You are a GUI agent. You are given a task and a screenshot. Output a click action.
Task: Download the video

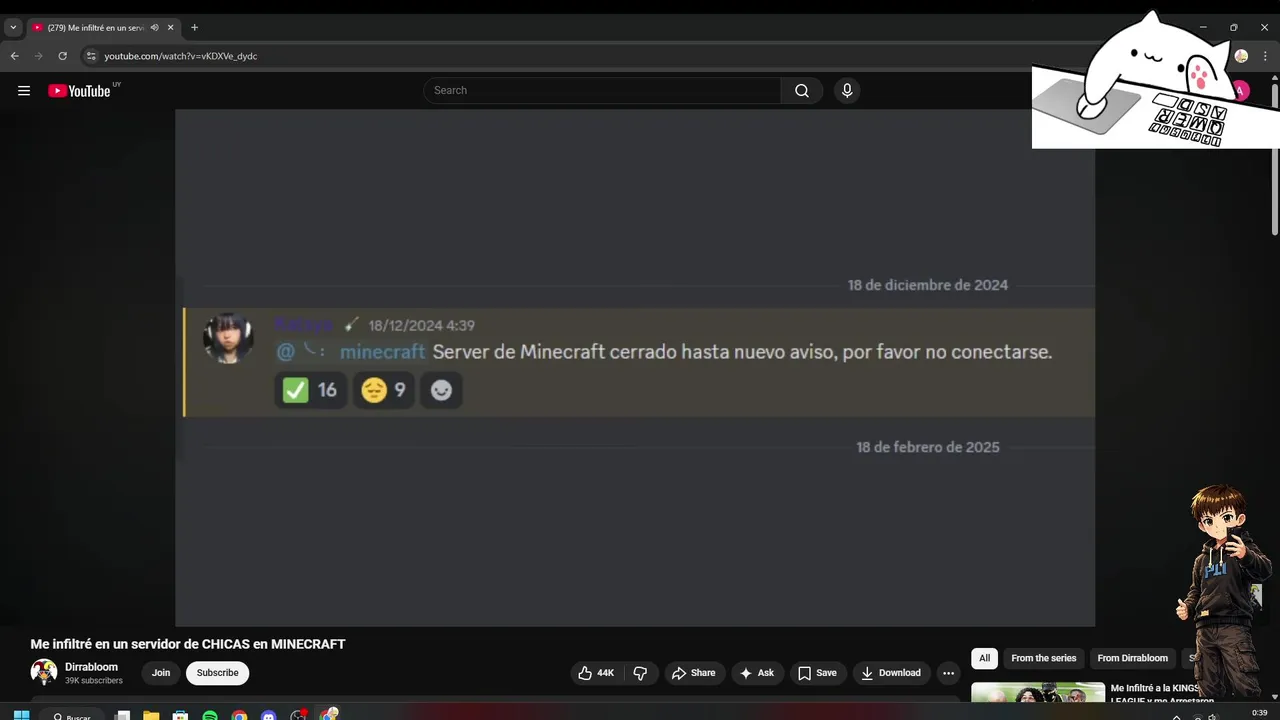tap(891, 673)
